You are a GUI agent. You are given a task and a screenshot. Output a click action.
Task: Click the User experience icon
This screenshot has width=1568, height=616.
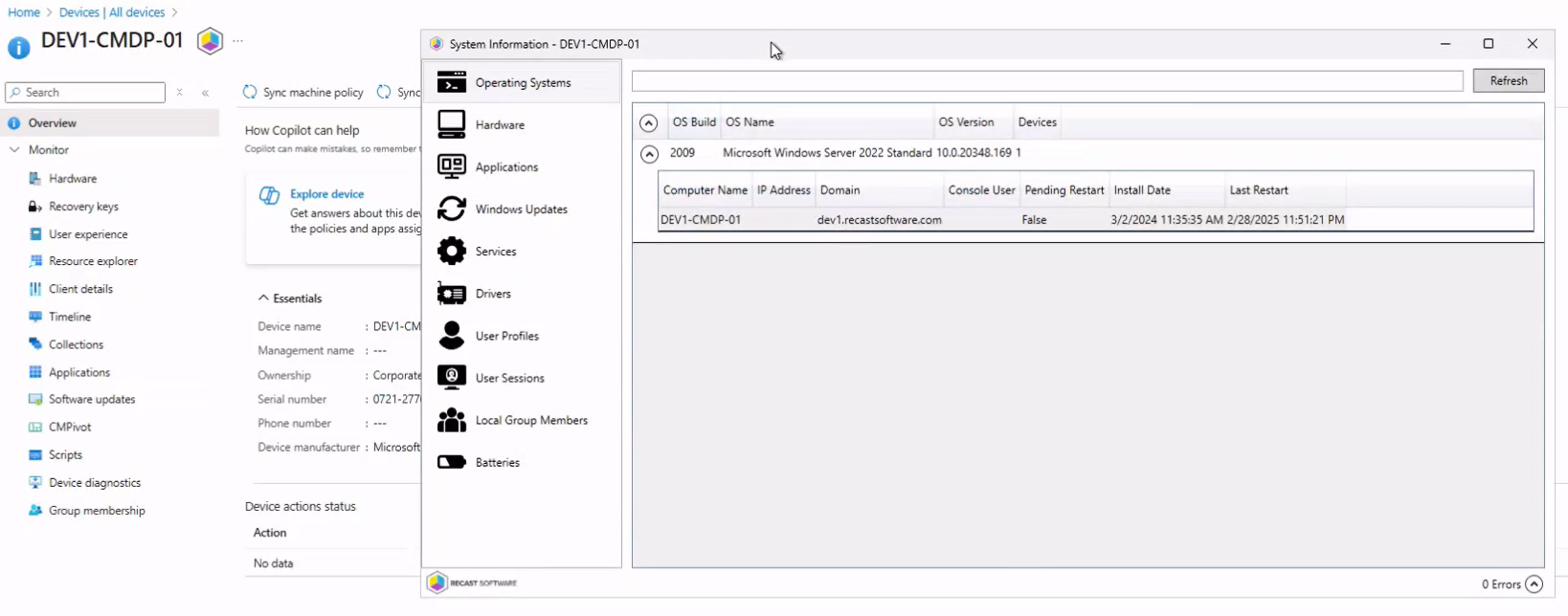(x=35, y=233)
